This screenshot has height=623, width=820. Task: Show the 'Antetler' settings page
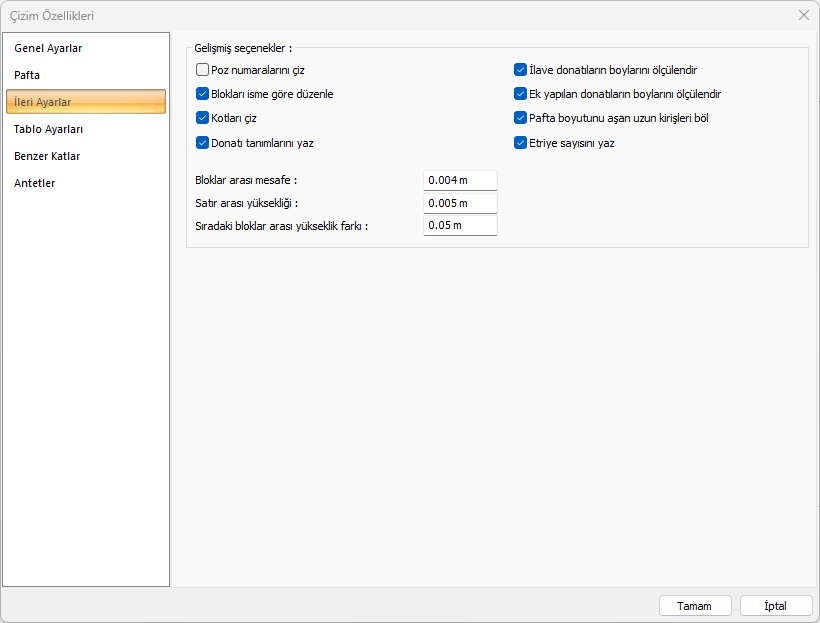click(35, 183)
